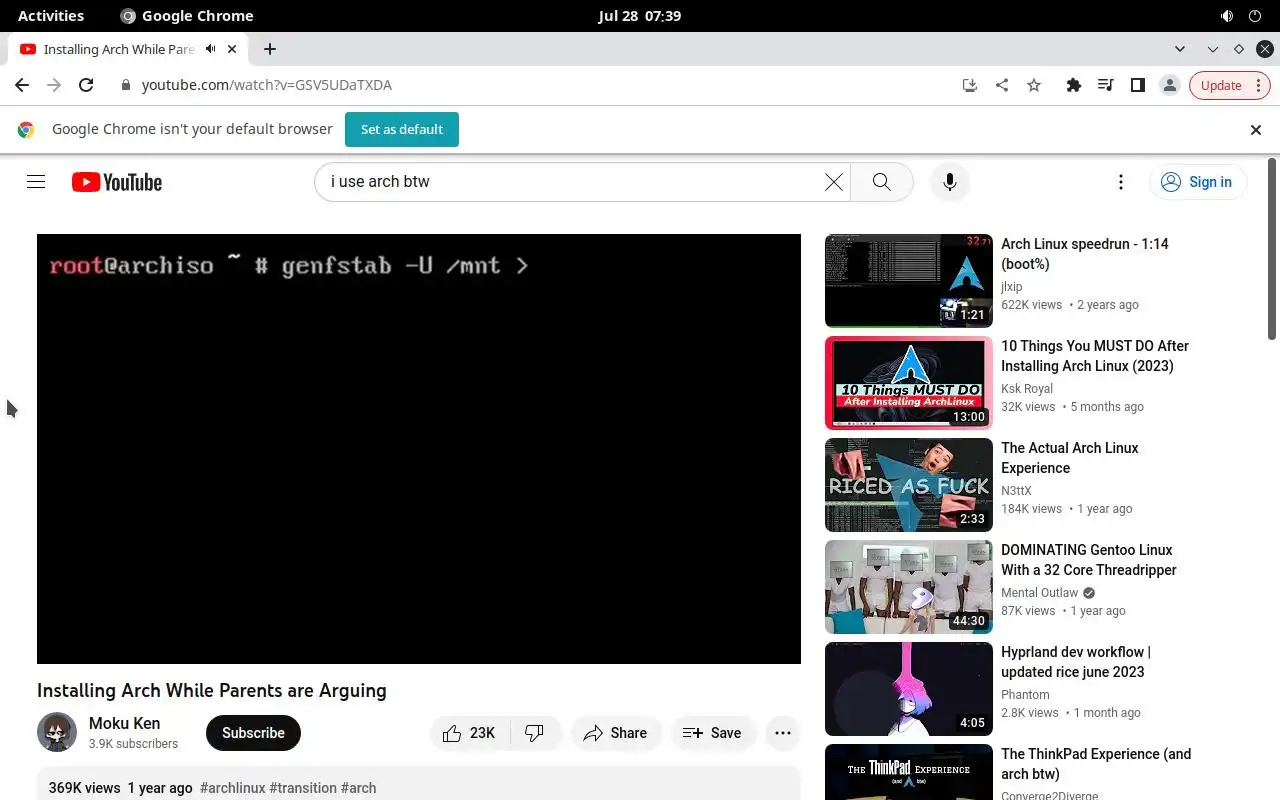
Task: Click the page vertical scrollbar
Action: tap(1273, 249)
